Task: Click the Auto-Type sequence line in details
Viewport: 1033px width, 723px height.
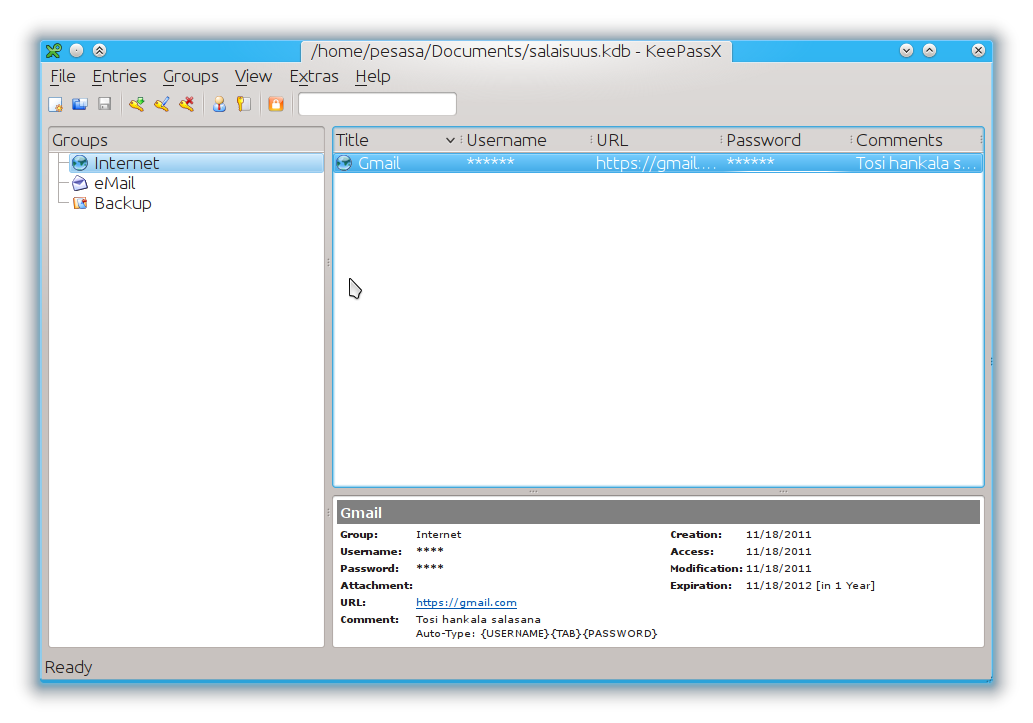Action: (536, 633)
